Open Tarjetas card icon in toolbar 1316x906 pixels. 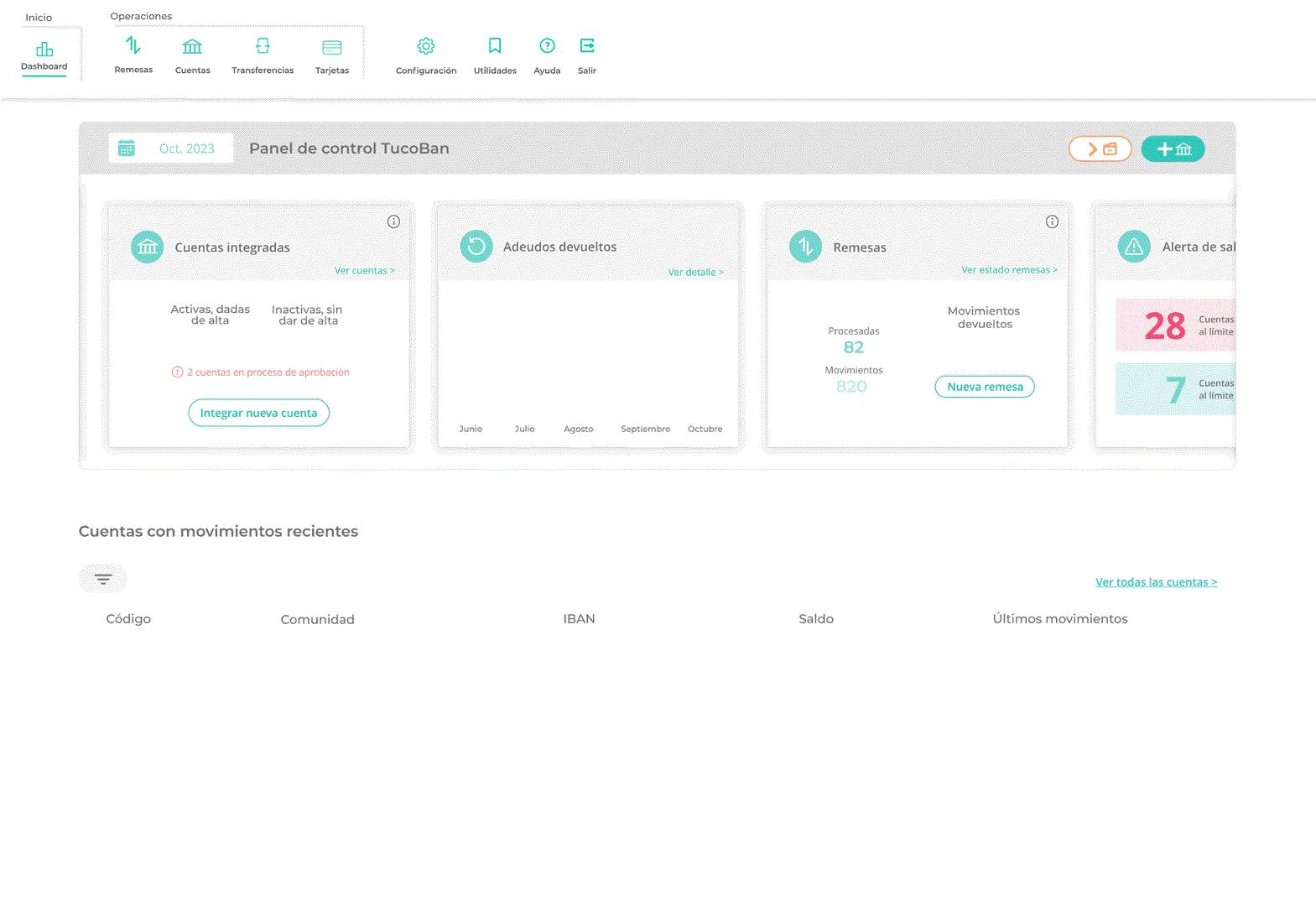coord(332,47)
